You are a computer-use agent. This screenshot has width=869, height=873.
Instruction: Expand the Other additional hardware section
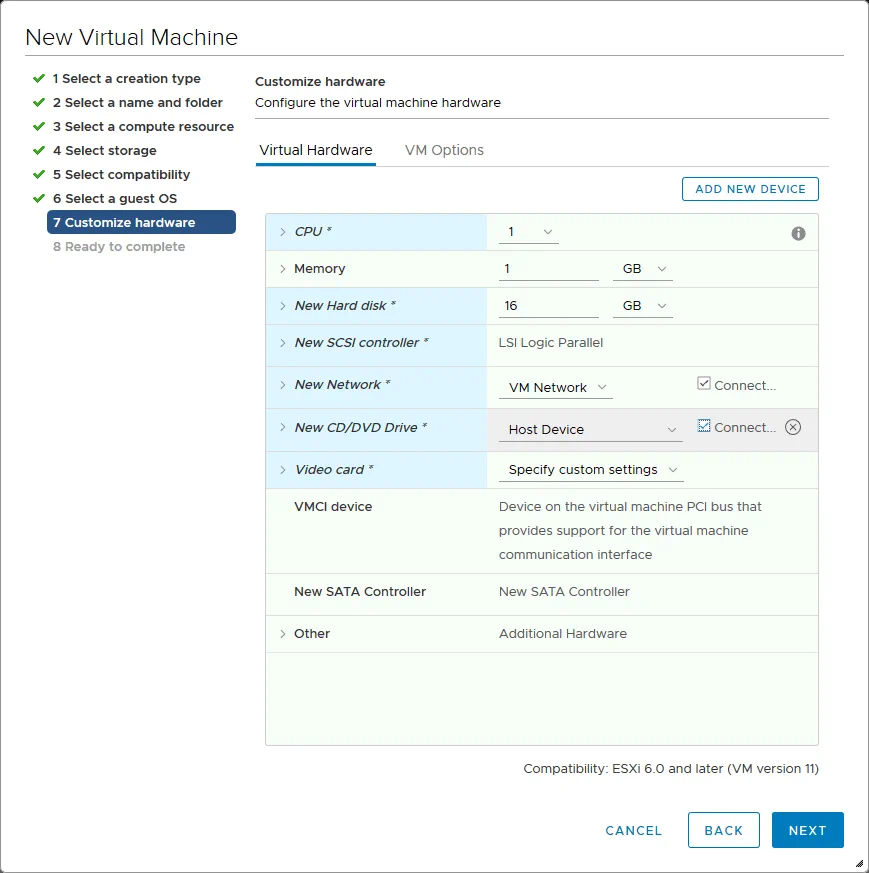coord(281,633)
